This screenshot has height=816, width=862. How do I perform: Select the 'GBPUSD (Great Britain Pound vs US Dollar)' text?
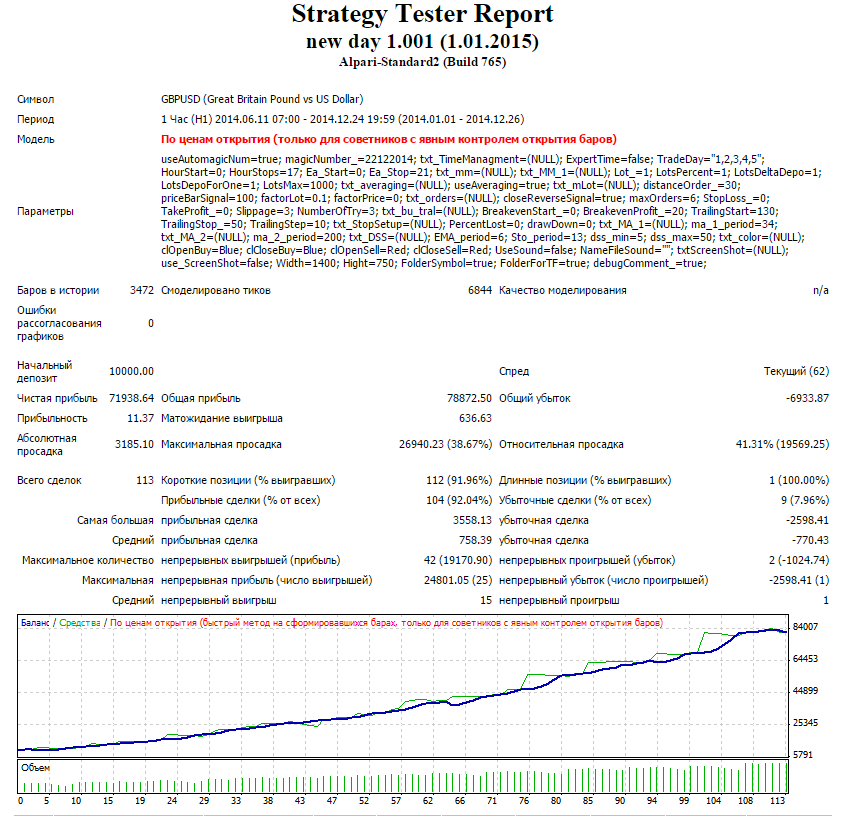tap(262, 100)
